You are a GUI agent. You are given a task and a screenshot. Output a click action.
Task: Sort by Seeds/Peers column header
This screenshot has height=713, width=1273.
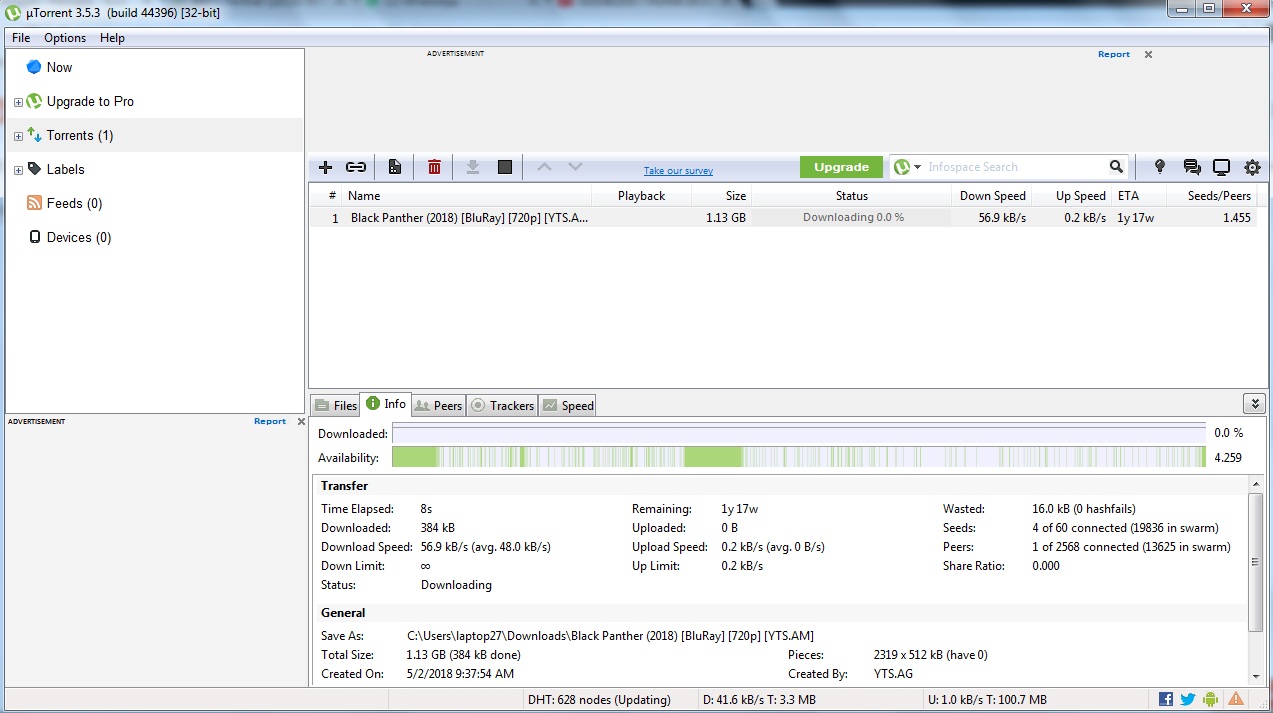[1211, 196]
